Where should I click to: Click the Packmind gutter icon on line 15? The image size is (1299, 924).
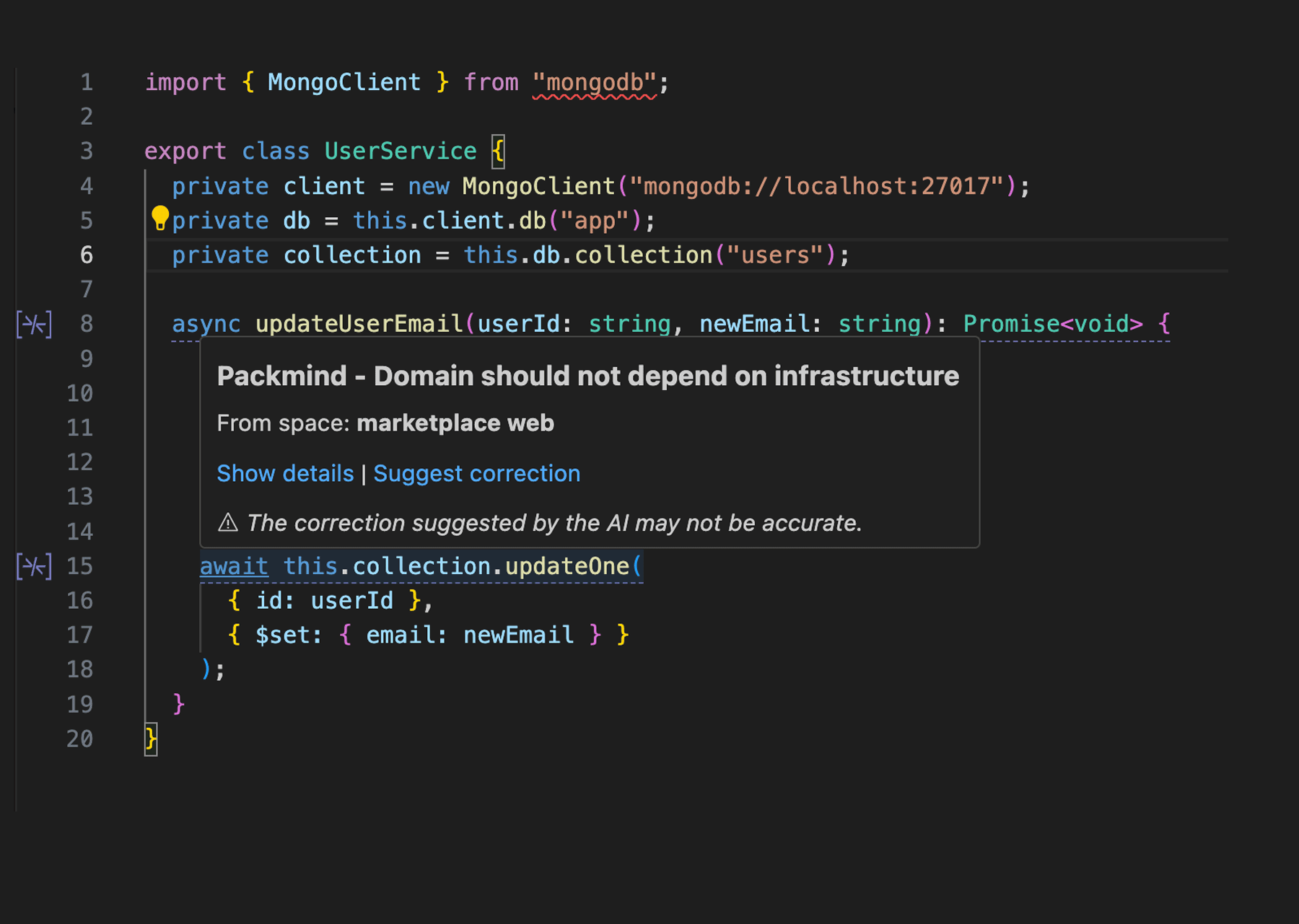pyautogui.click(x=34, y=566)
